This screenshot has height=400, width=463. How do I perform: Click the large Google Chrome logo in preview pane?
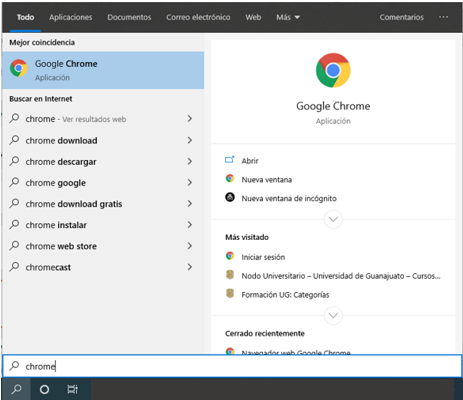[x=333, y=70]
